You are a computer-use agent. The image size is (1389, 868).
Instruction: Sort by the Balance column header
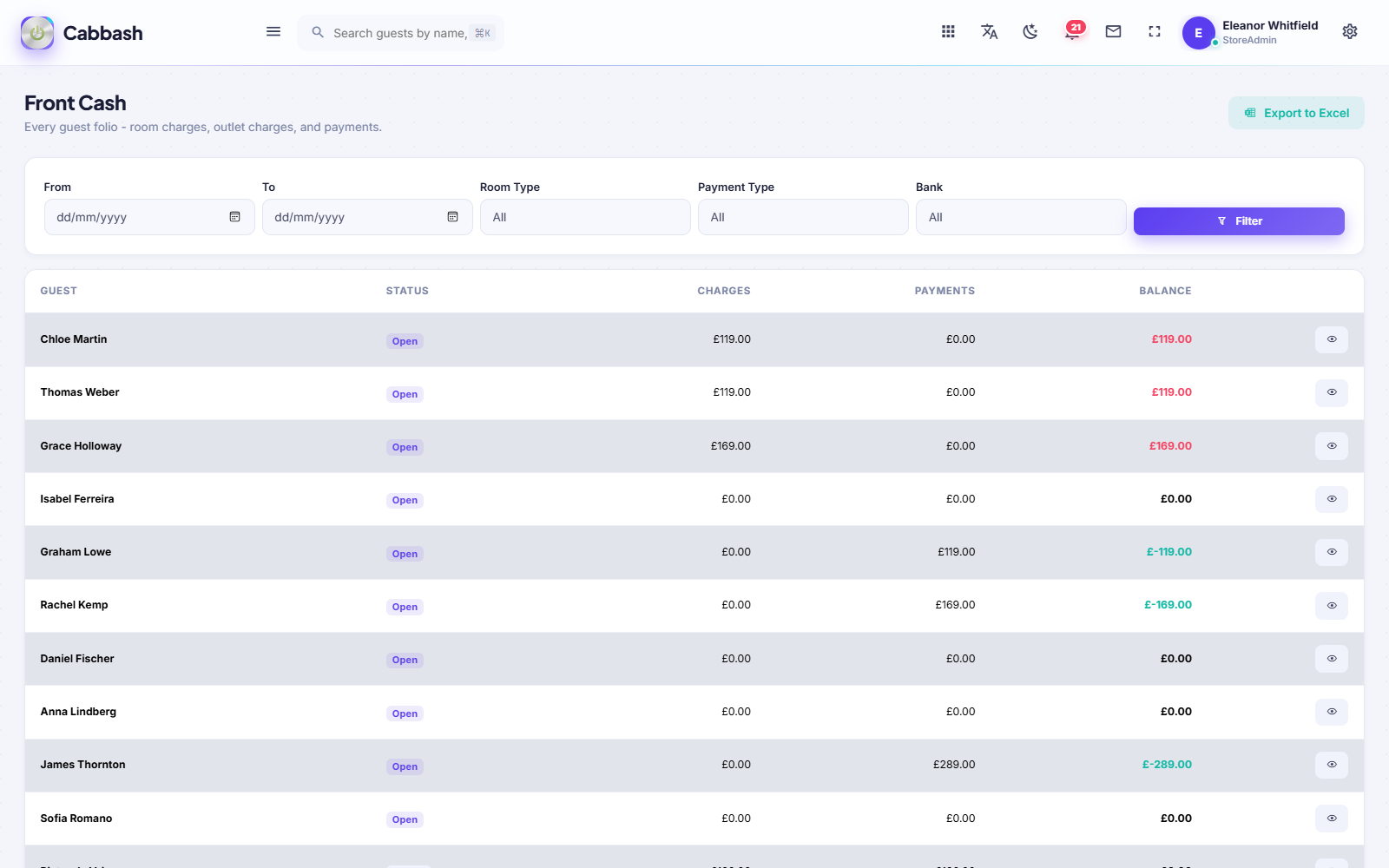coord(1165,291)
